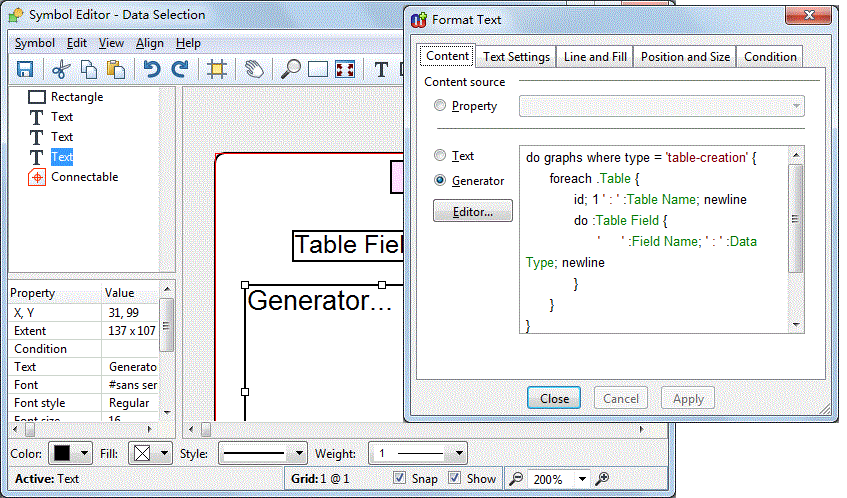Toggle the grid icon in toolbar
The width and height of the screenshot is (847, 498).
pos(215,69)
